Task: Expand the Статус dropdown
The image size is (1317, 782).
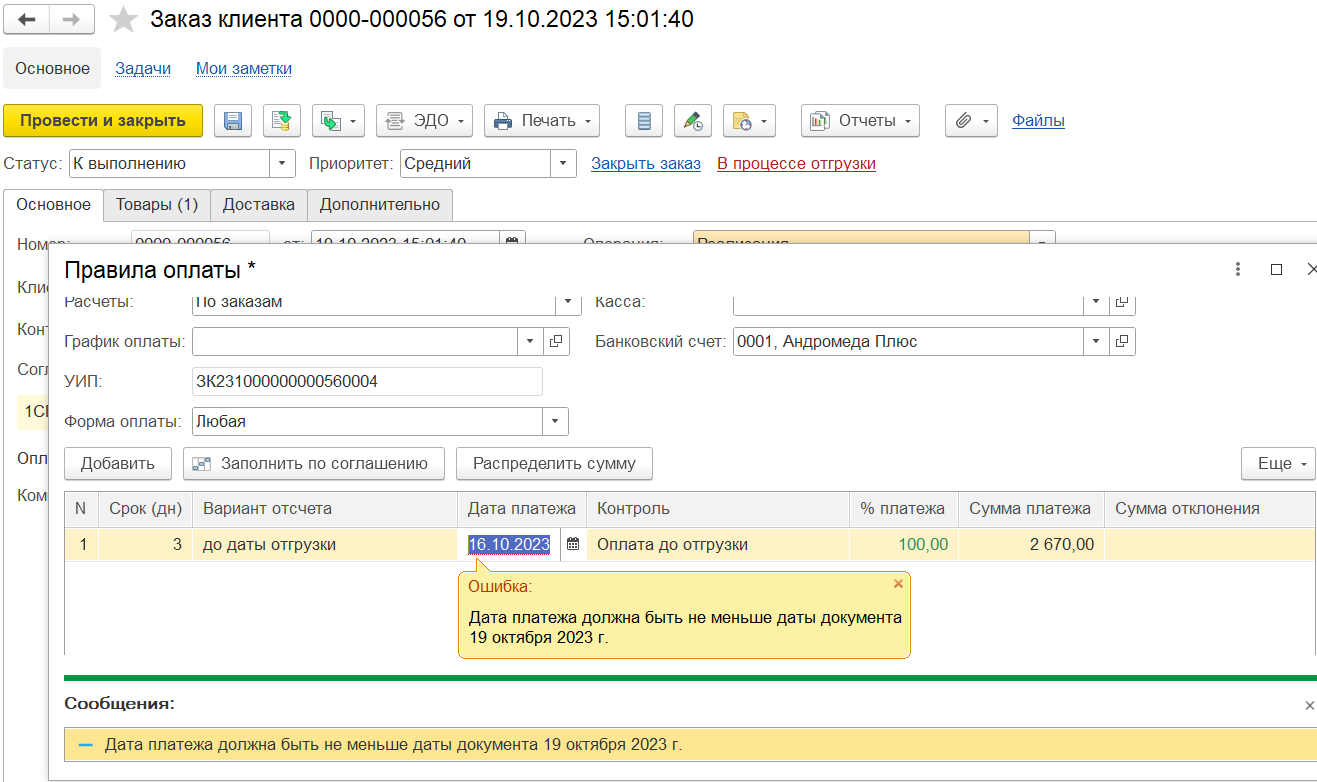Action: [x=283, y=164]
